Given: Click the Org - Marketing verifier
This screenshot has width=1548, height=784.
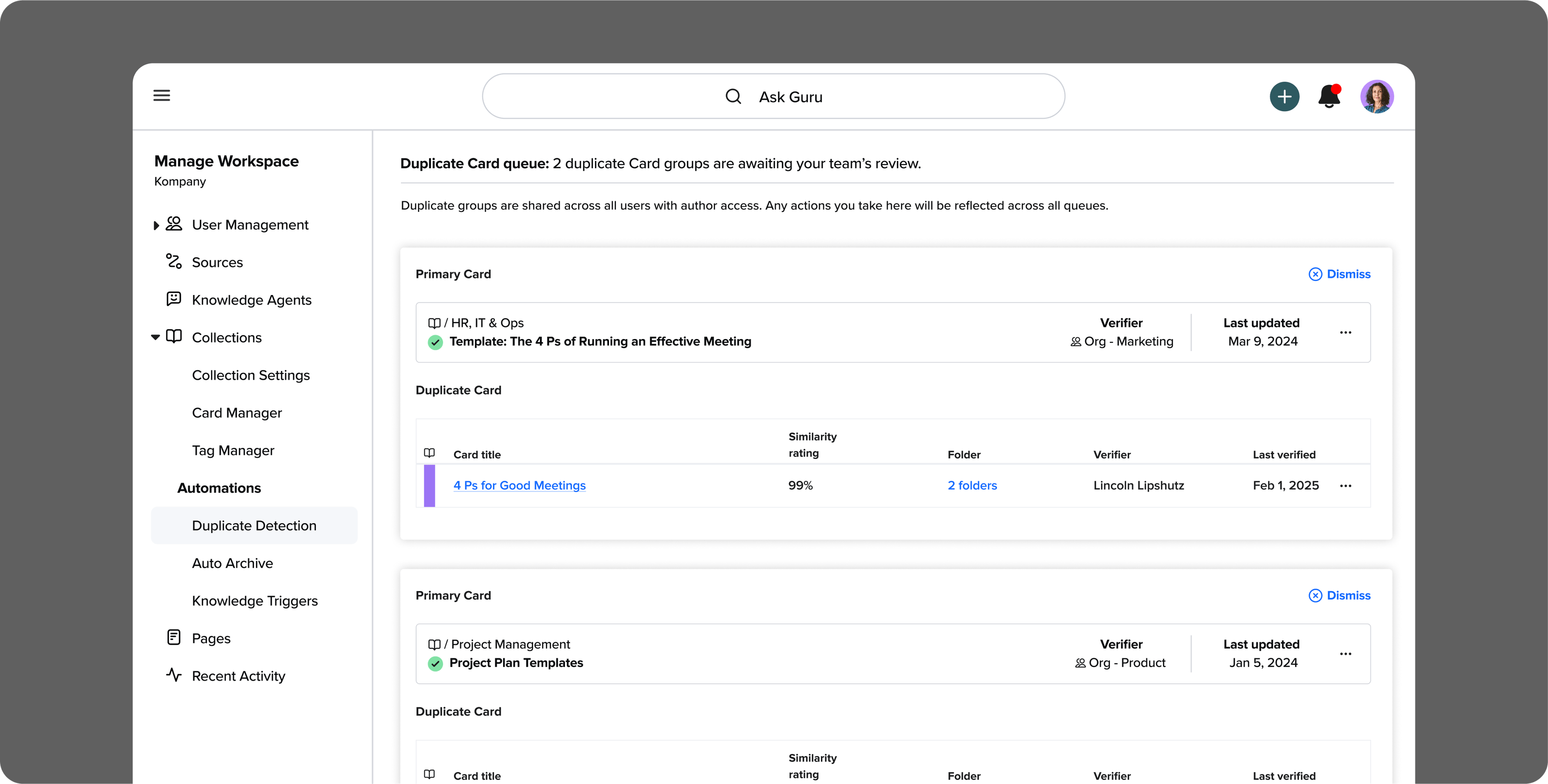Looking at the screenshot, I should tap(1121, 341).
